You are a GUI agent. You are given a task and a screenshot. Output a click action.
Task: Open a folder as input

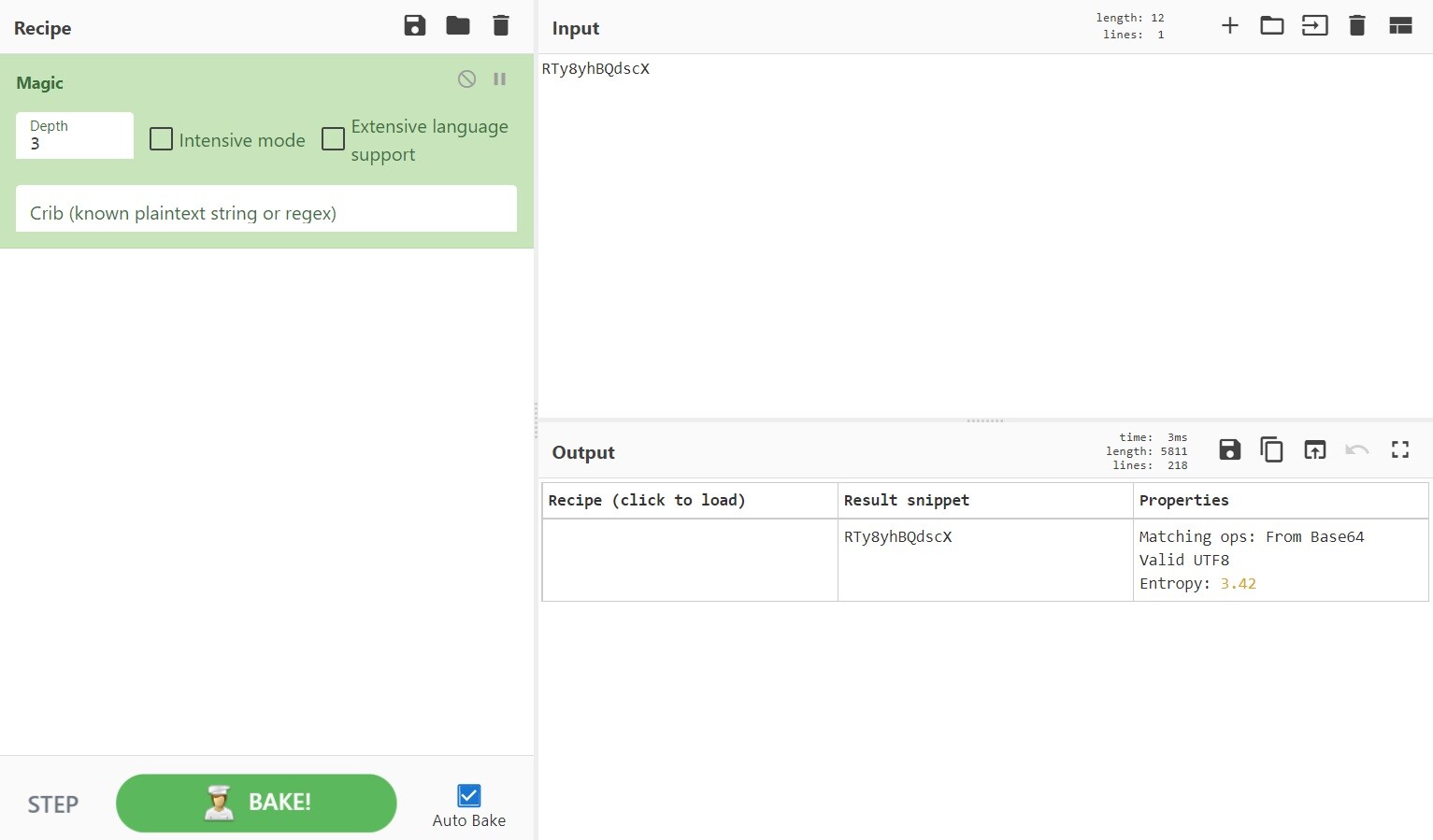click(x=1271, y=26)
